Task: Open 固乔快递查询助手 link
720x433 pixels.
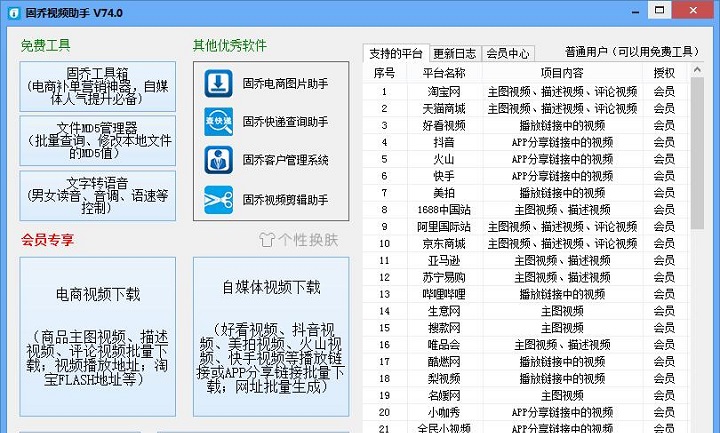Action: 285,122
